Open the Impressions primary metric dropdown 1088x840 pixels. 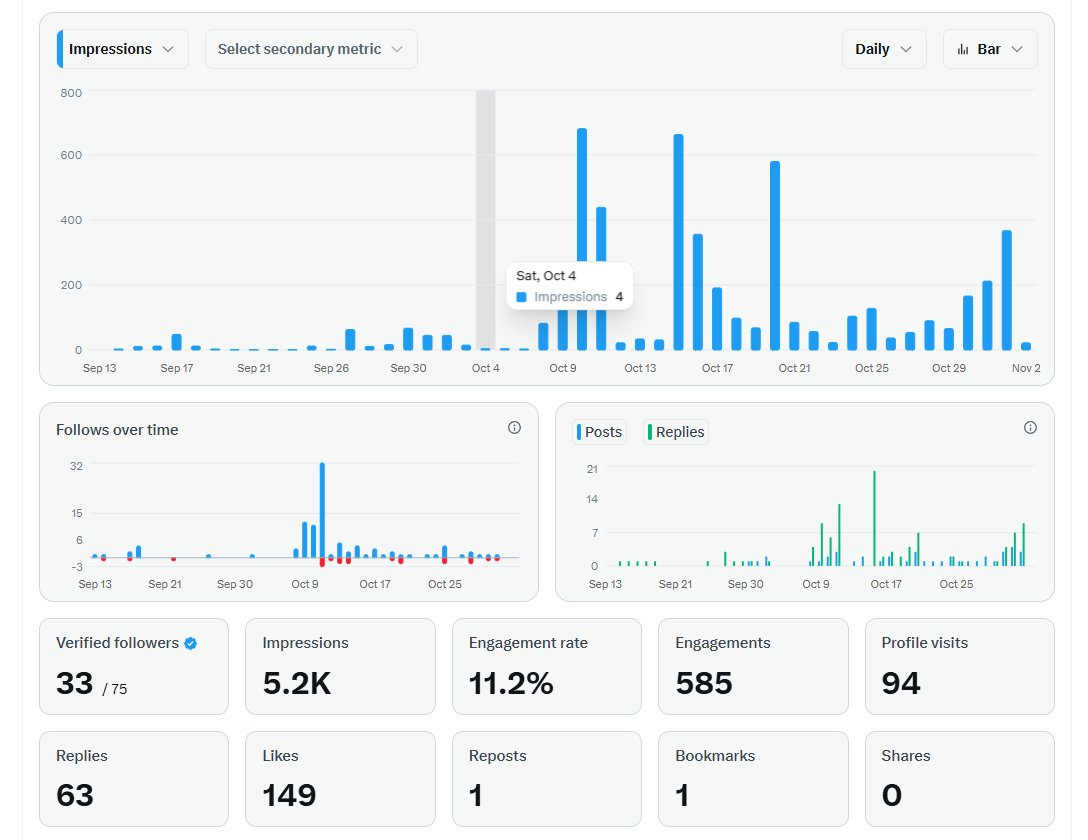coord(123,49)
